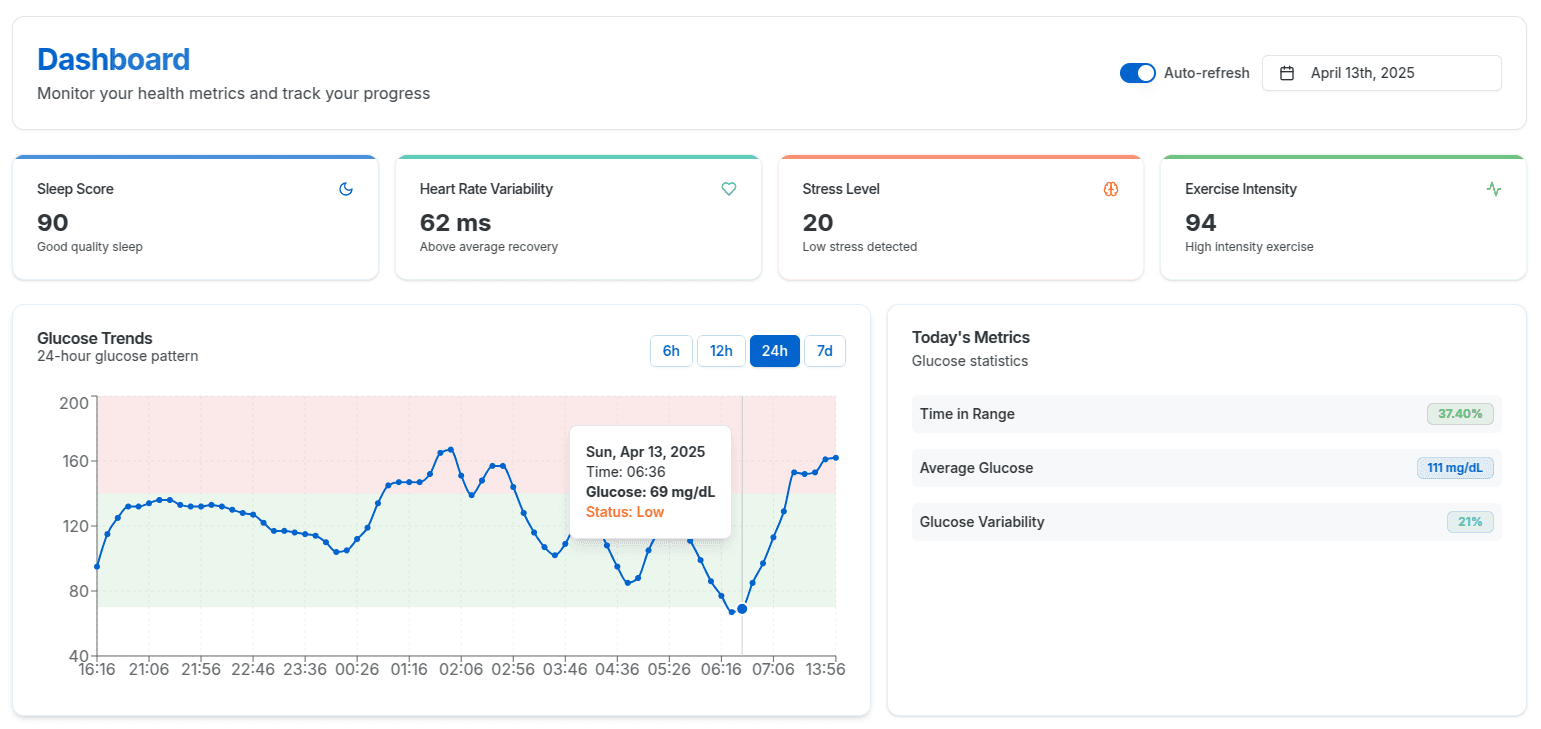Select the 24h time range button
1541x729 pixels.
click(774, 351)
